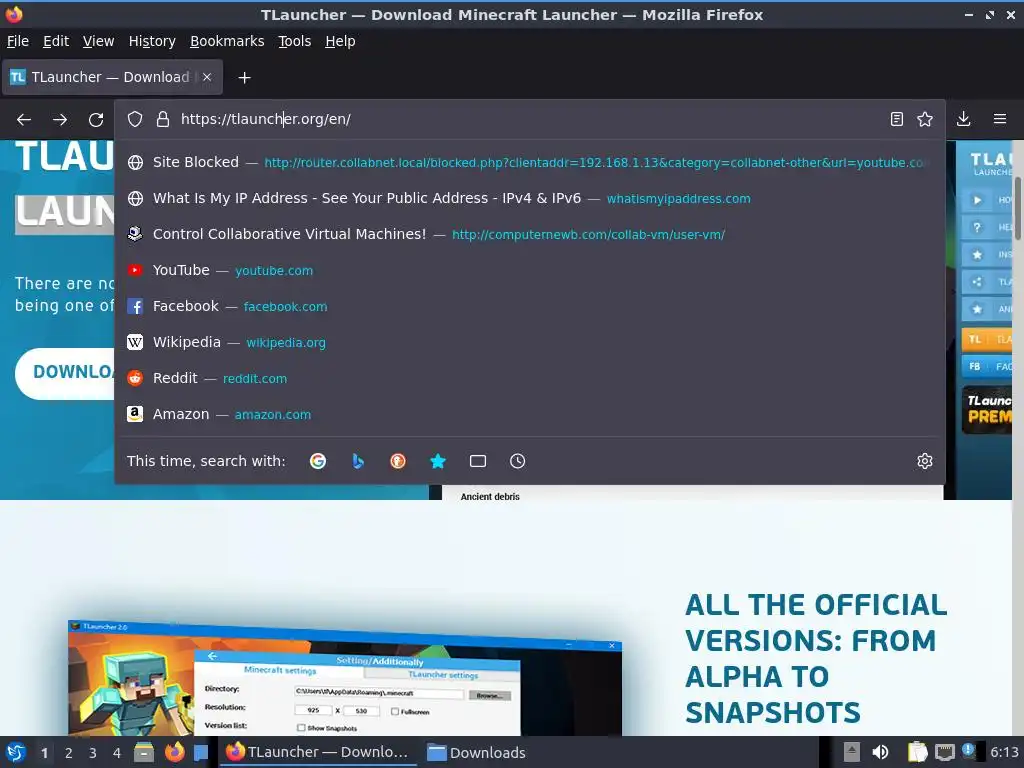
Task: Open tracking protection shield info
Action: [135, 119]
